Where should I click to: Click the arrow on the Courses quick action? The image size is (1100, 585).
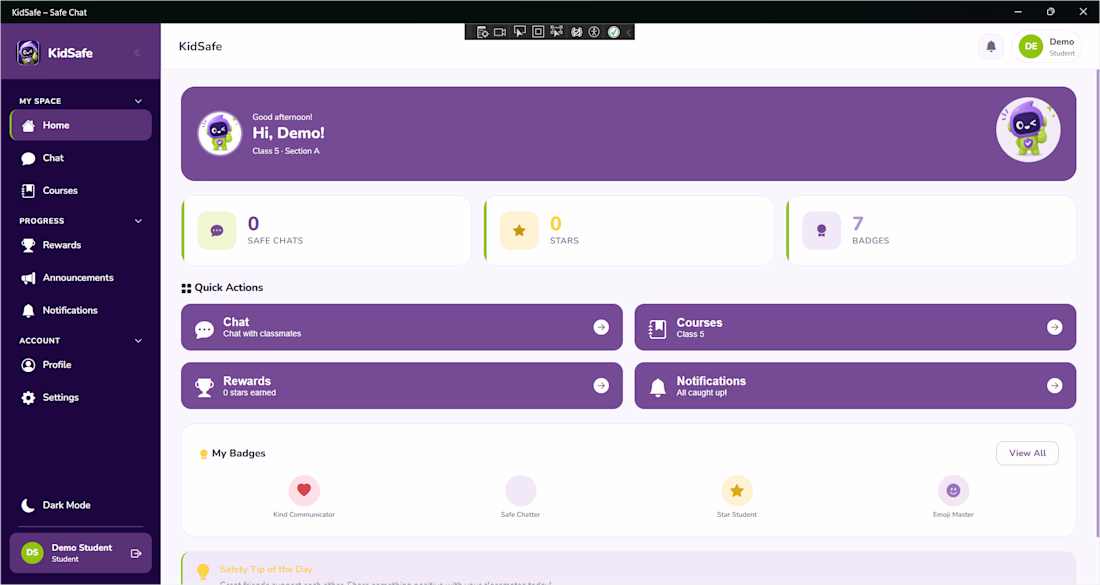1054,327
